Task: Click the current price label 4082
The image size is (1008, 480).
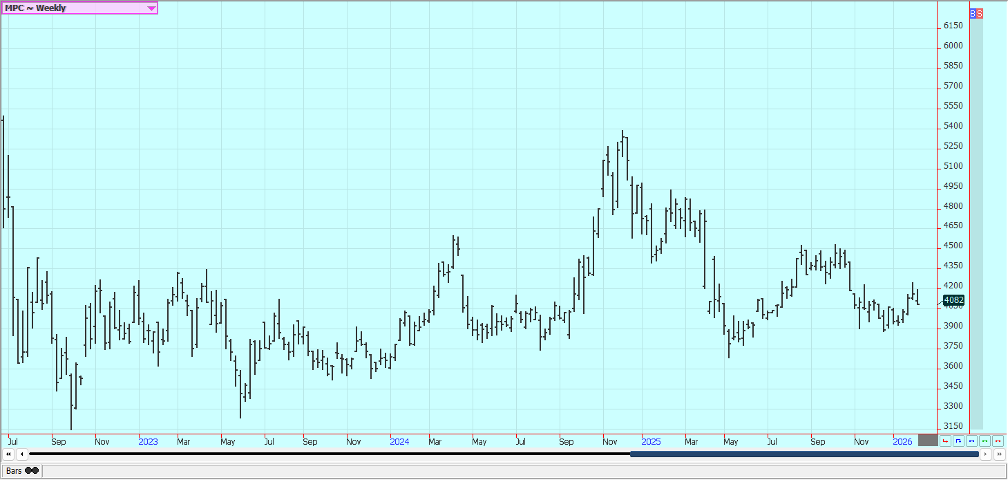Action: pos(954,300)
